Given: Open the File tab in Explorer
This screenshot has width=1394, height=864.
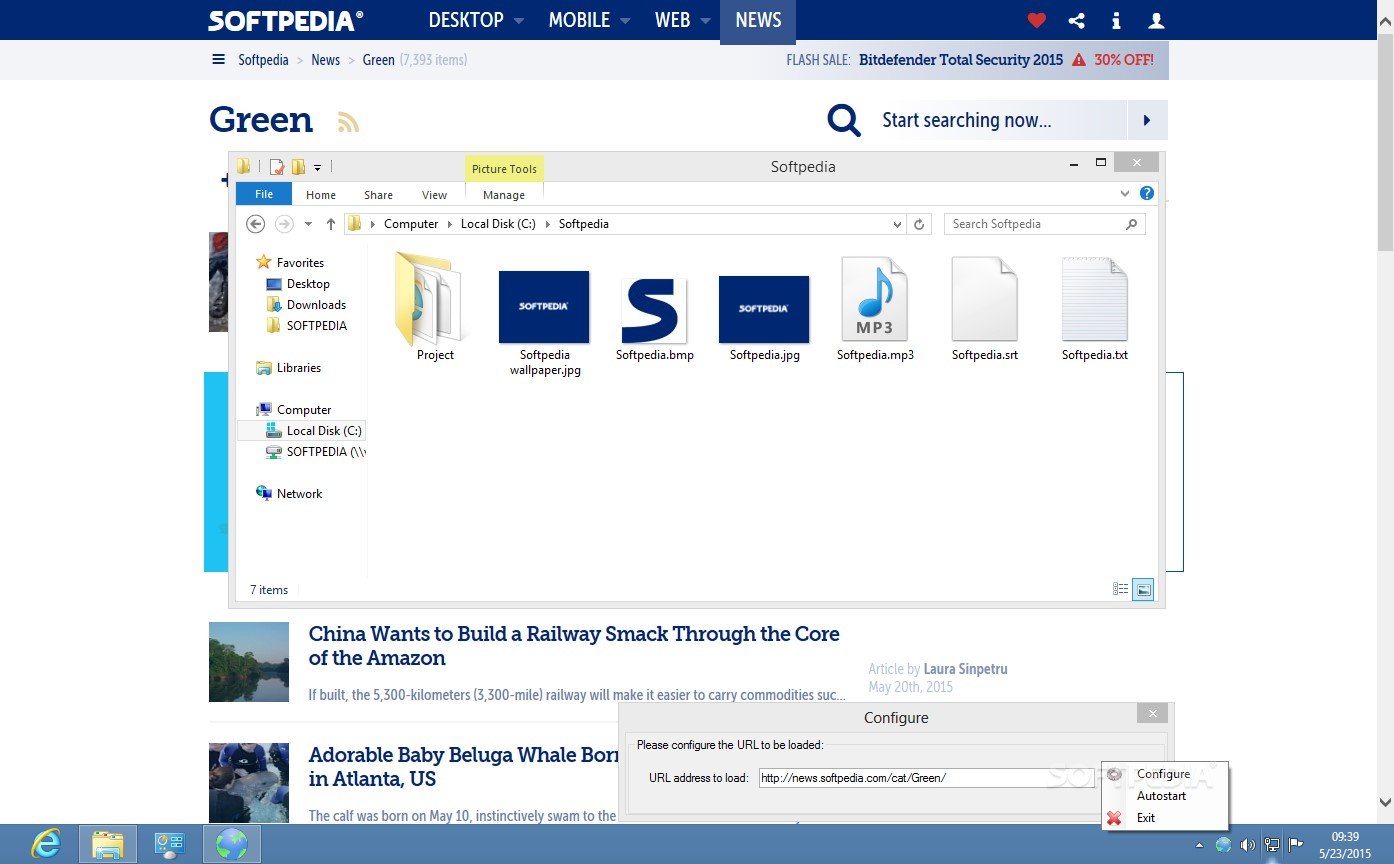Looking at the screenshot, I should pyautogui.click(x=264, y=194).
